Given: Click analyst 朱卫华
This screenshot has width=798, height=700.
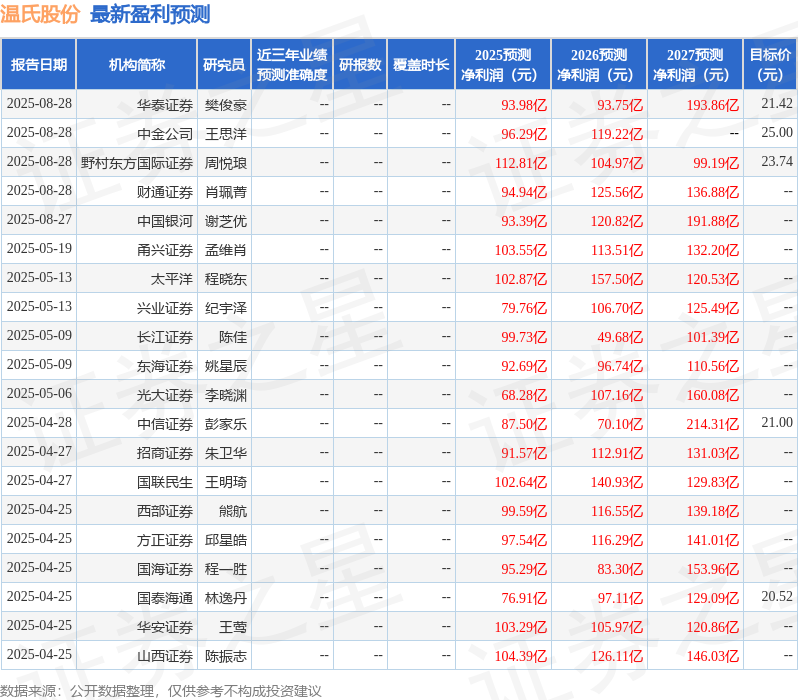Looking at the screenshot, I should click(225, 454).
